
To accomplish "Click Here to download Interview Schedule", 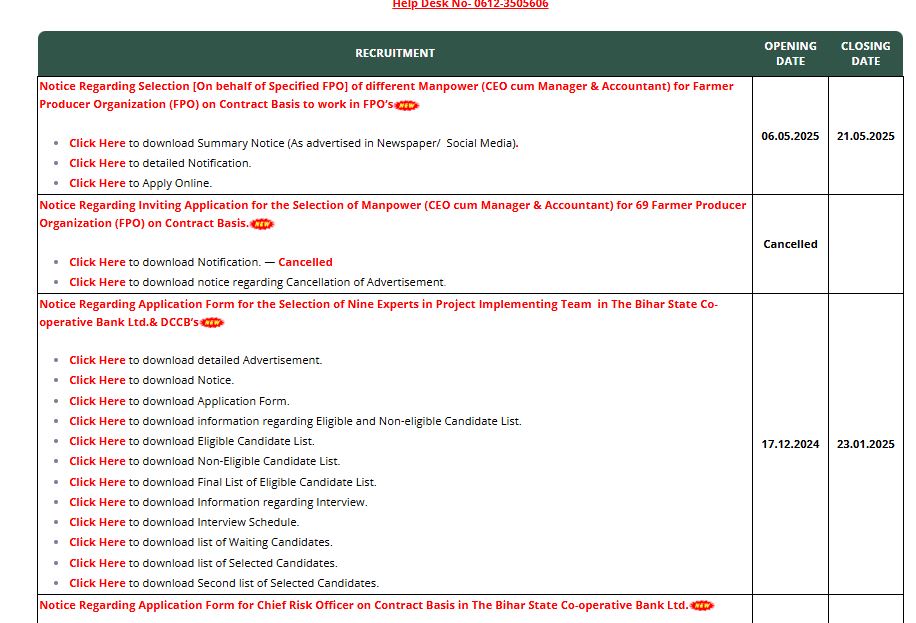I will [97, 521].
